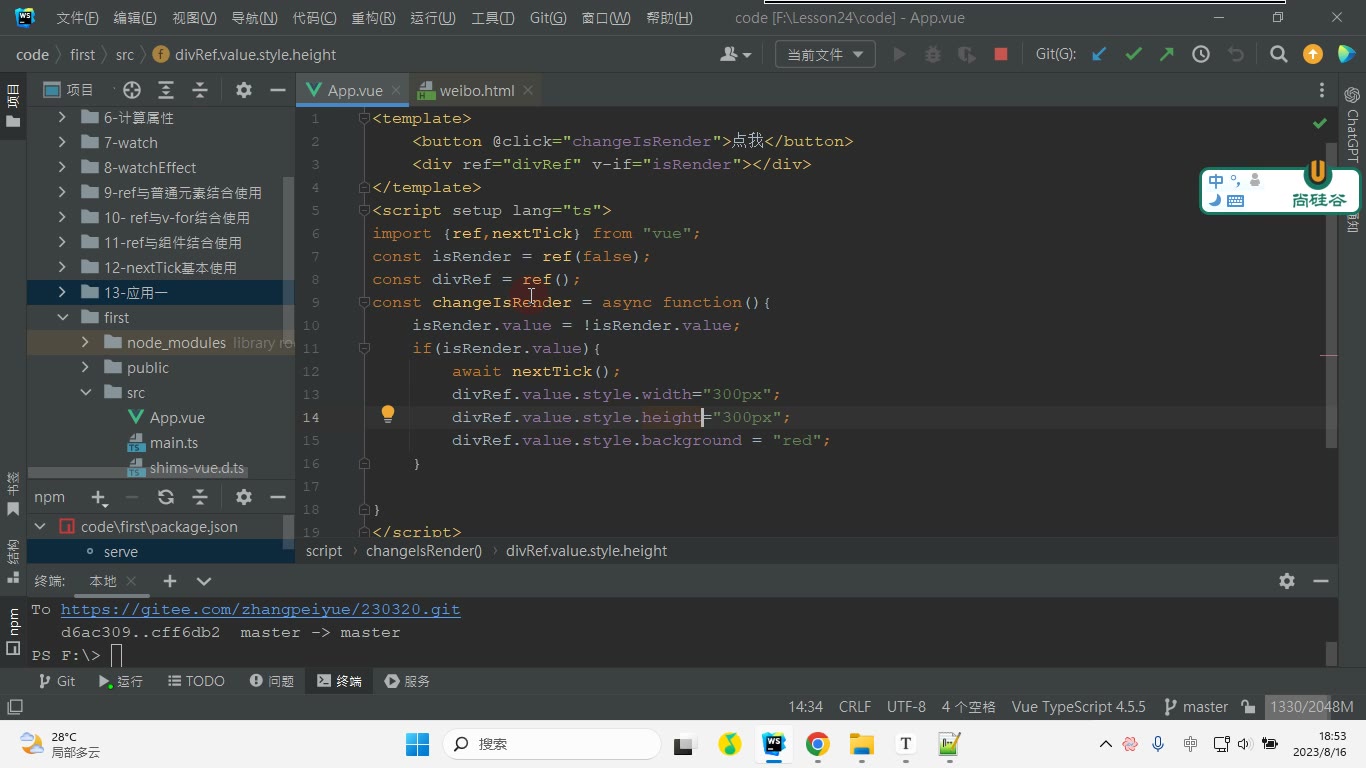Click the CRLF line separator indicator
The width and height of the screenshot is (1366, 768).
click(x=855, y=707)
